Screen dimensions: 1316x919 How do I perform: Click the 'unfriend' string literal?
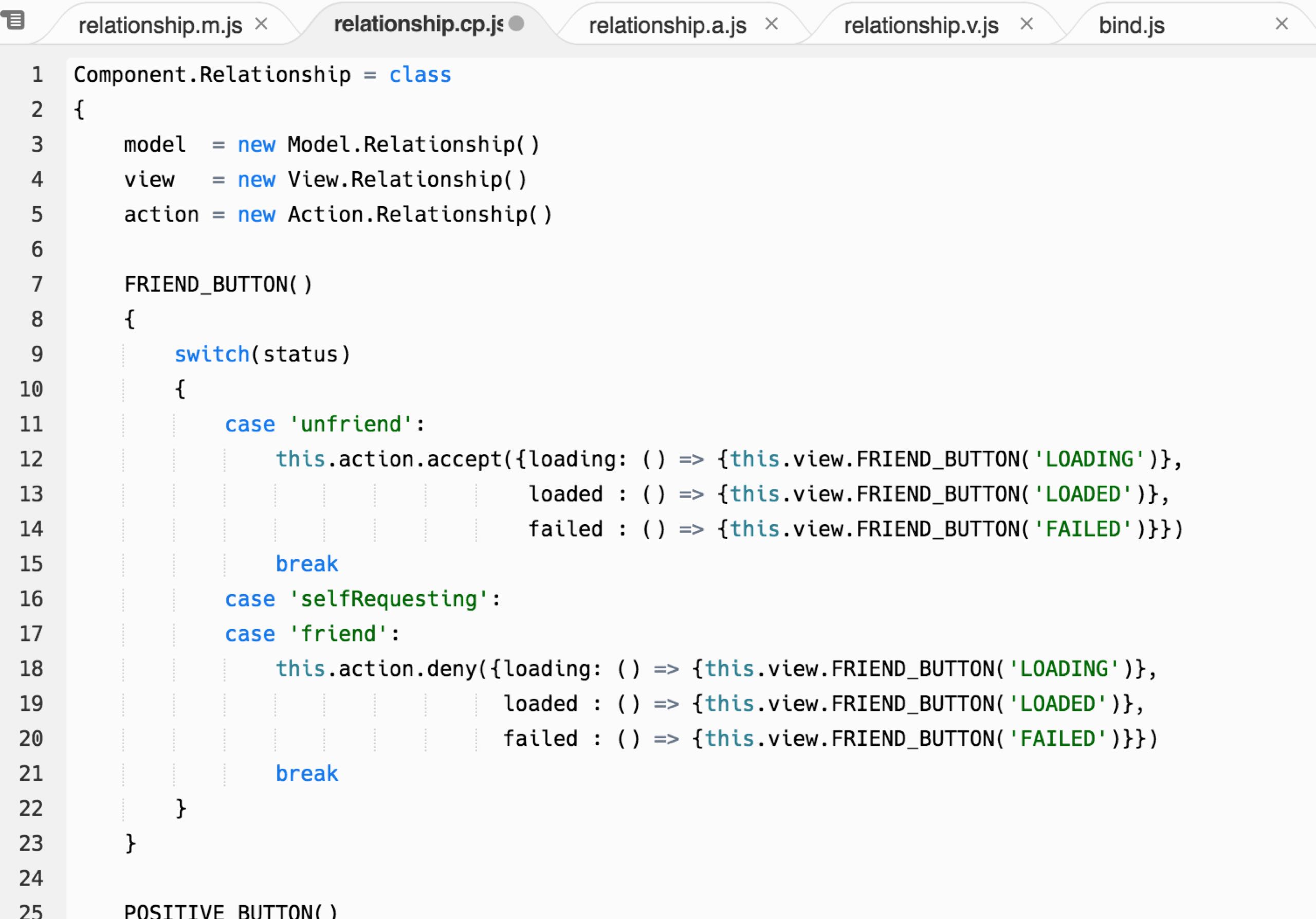pyautogui.click(x=350, y=424)
